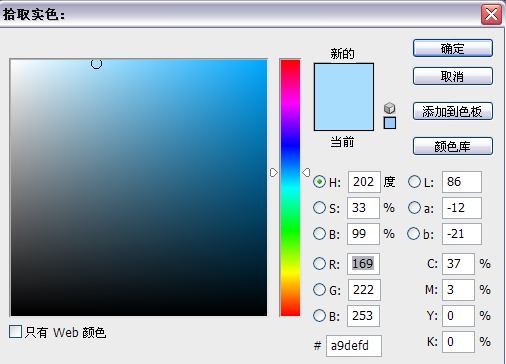This screenshot has width=506, height=364.
Task: Enable the 只有 Web 颜色 checkbox
Action: click(15, 332)
